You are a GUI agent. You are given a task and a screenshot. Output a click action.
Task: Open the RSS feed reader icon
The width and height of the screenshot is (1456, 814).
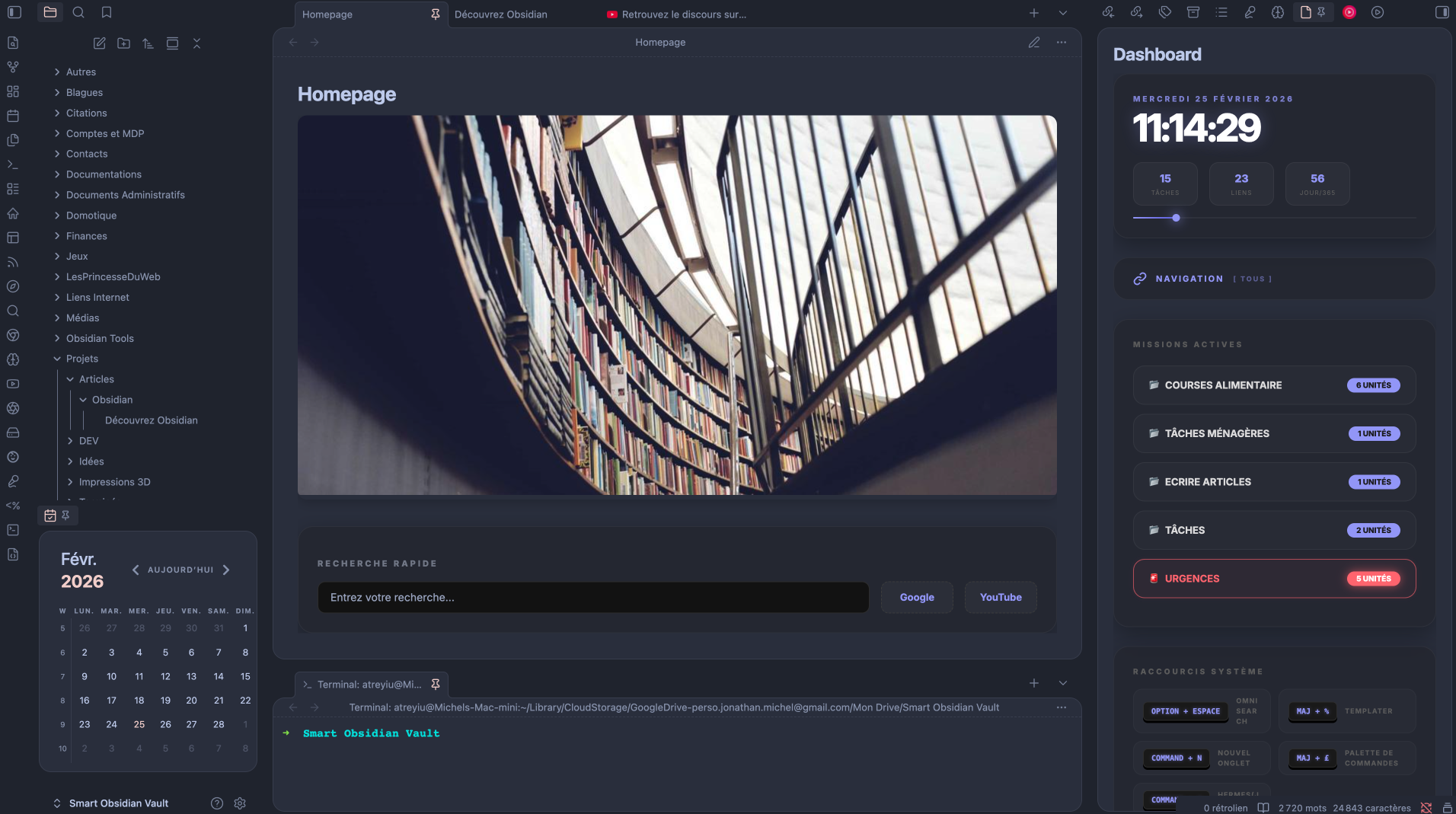point(13,262)
